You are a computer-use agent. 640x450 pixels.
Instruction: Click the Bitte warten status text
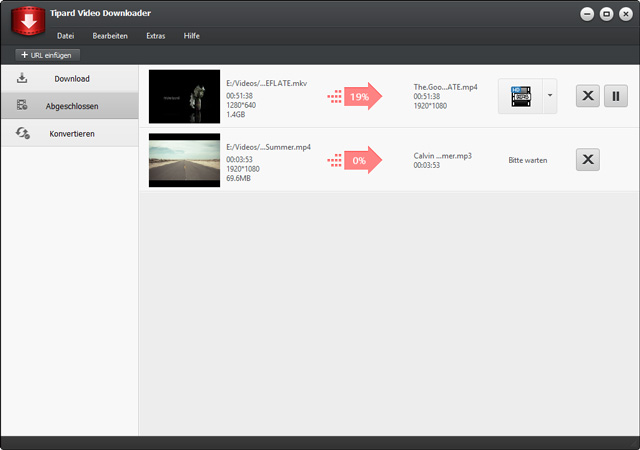[528, 160]
